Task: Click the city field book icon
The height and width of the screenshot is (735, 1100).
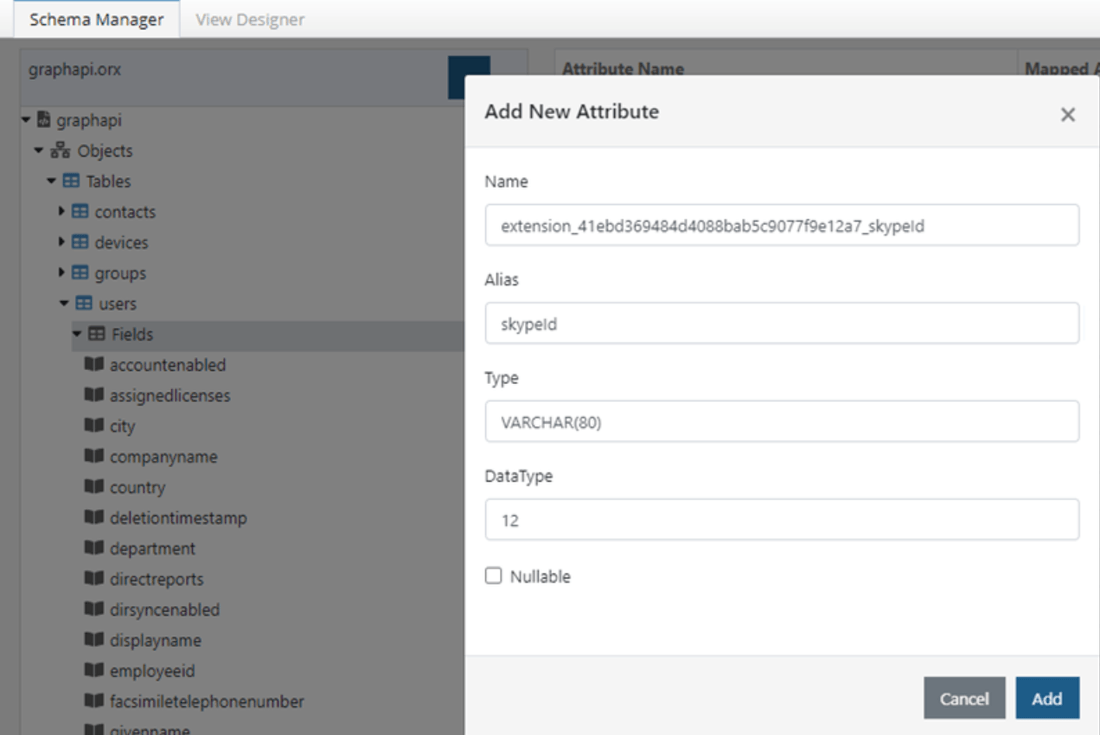Action: [x=94, y=425]
